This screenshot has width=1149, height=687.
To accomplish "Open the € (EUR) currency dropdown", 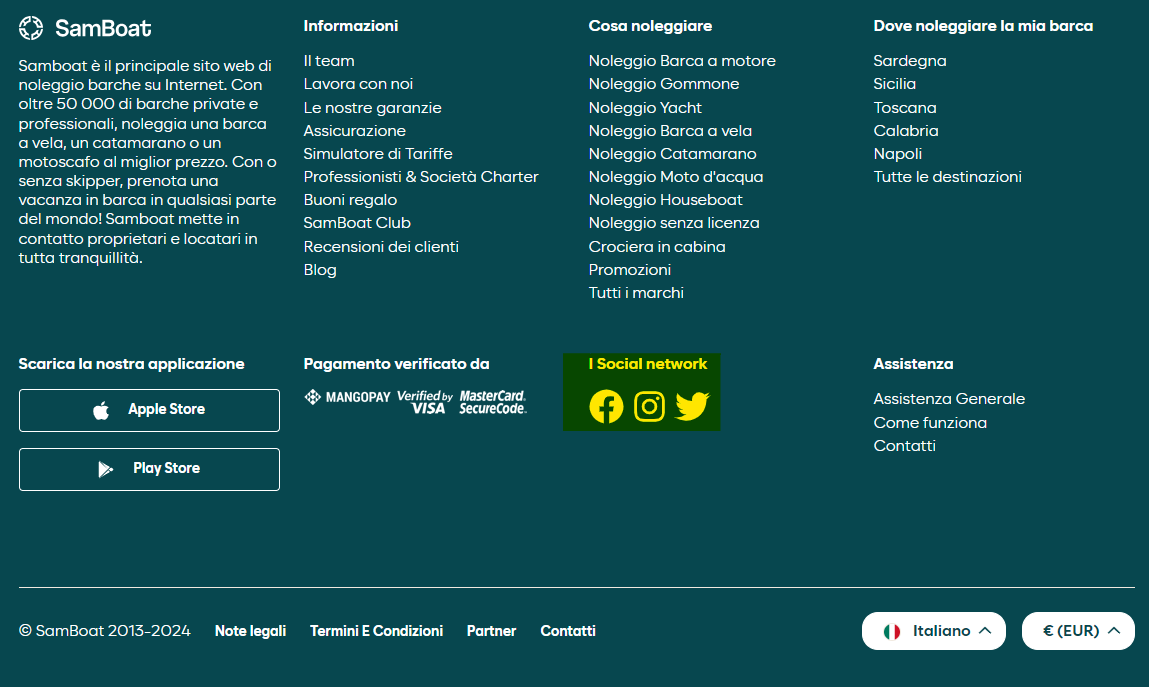I will coord(1078,631).
